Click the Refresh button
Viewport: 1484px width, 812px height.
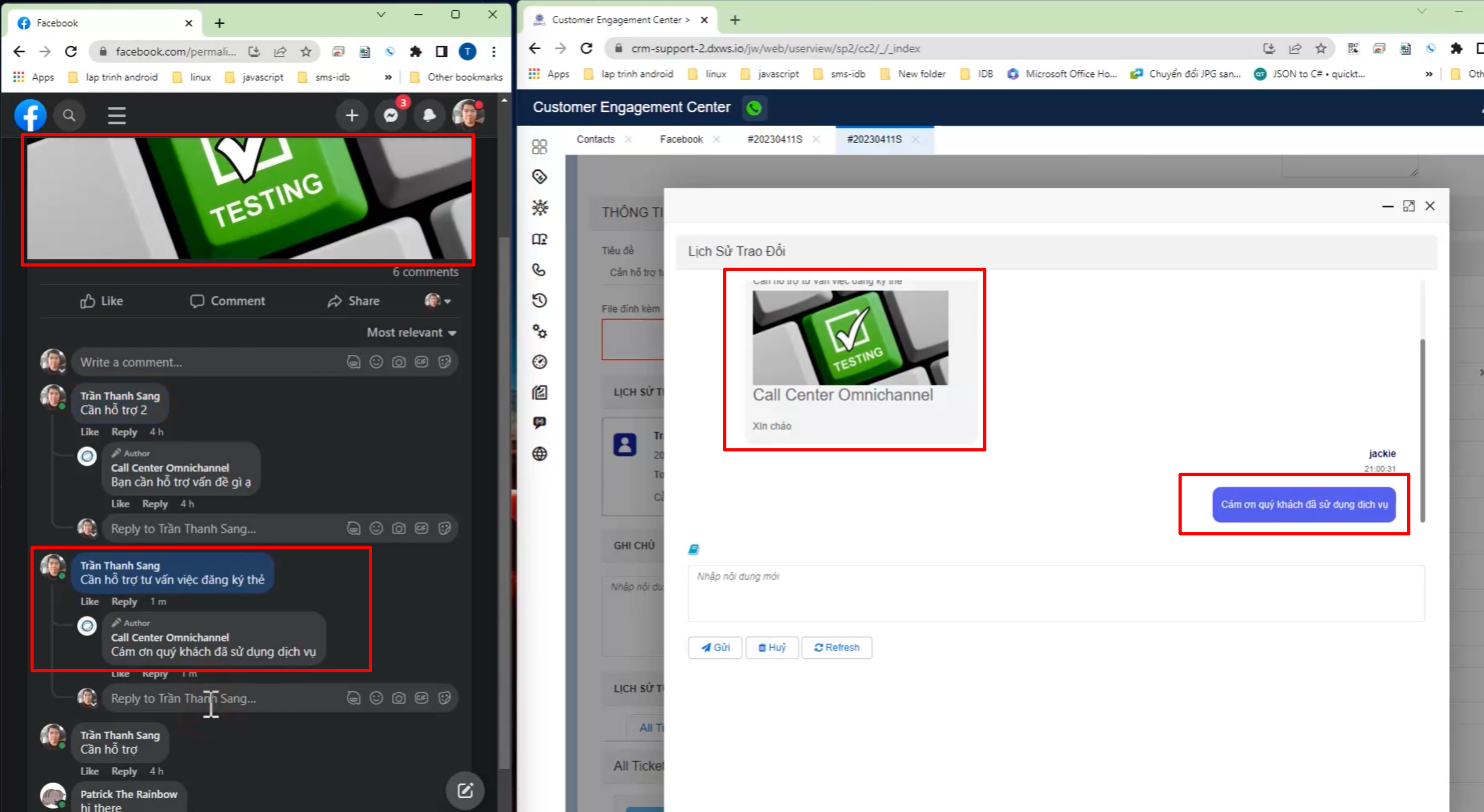[x=836, y=647]
